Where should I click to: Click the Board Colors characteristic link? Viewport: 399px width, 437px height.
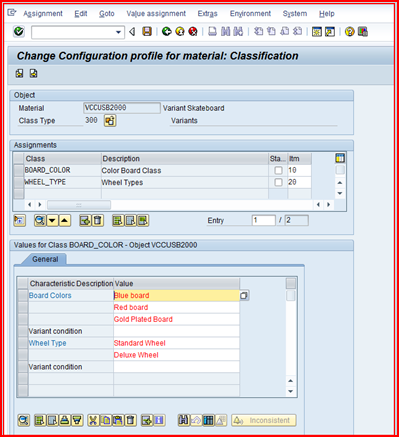[x=50, y=295]
